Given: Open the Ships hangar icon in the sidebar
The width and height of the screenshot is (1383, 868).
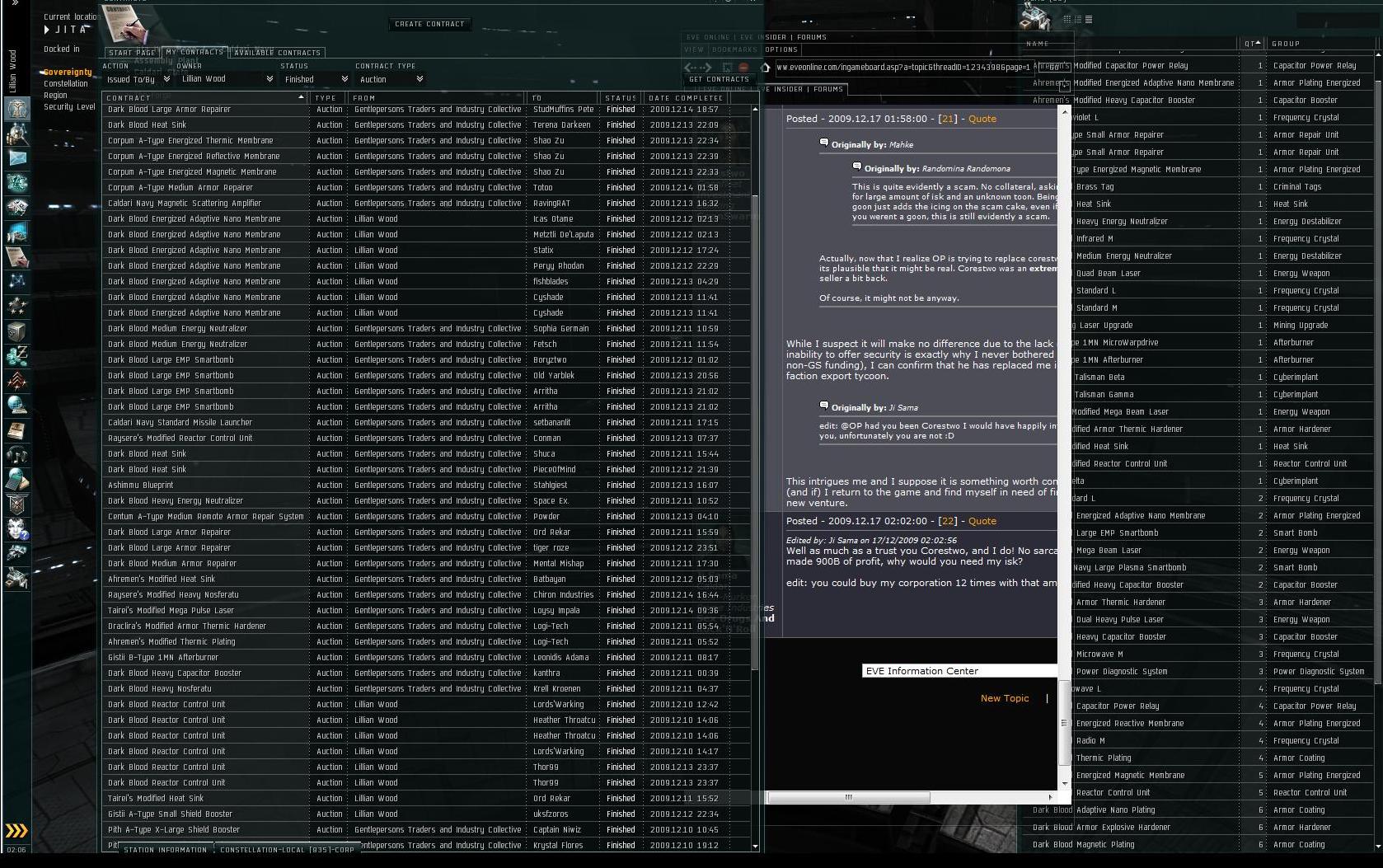Looking at the screenshot, I should tap(16, 553).
